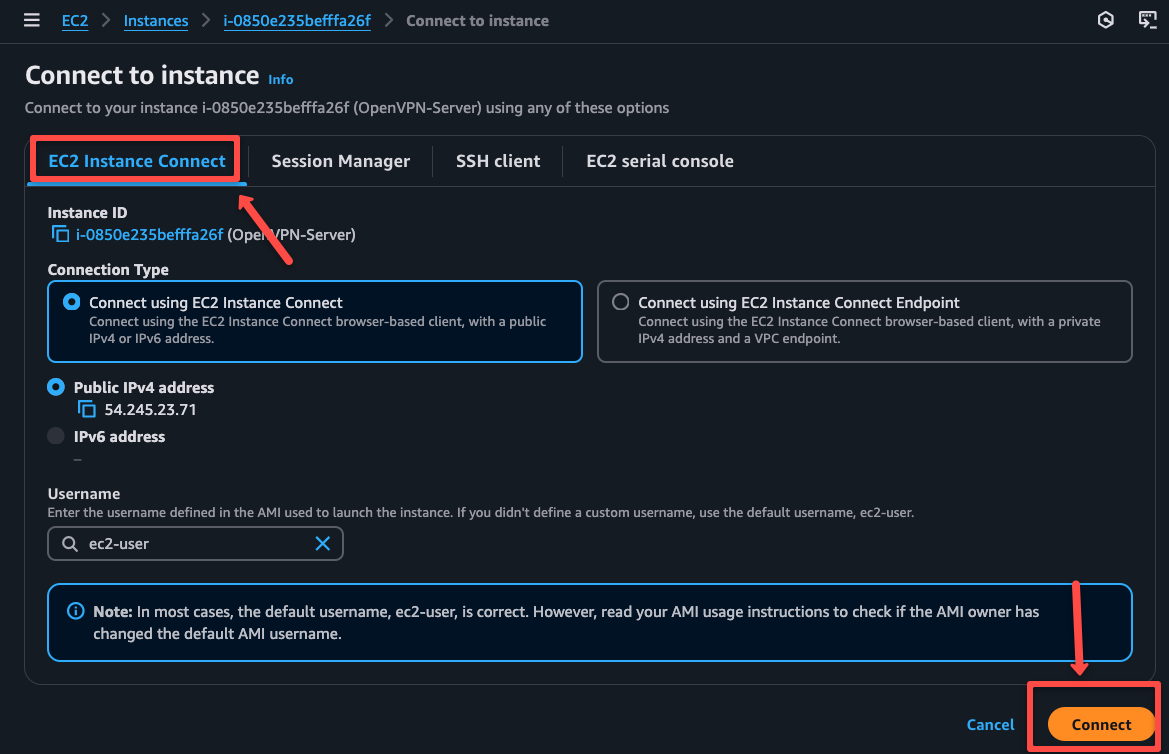The image size is (1169, 754).
Task: Switch to the EC2 serial console tab
Action: (659, 160)
